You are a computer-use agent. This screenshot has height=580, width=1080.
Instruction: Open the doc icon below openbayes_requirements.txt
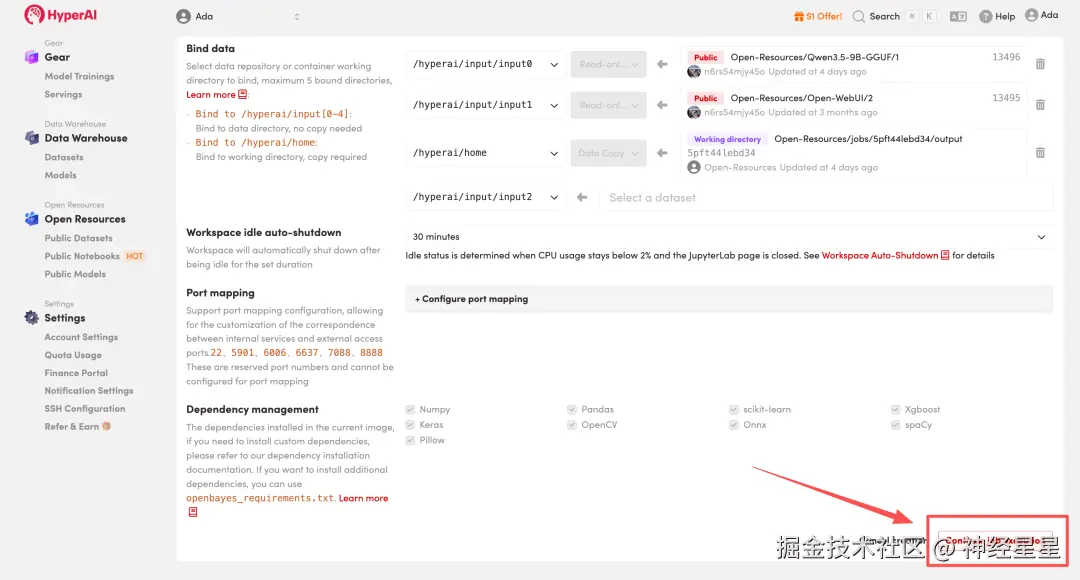point(193,512)
